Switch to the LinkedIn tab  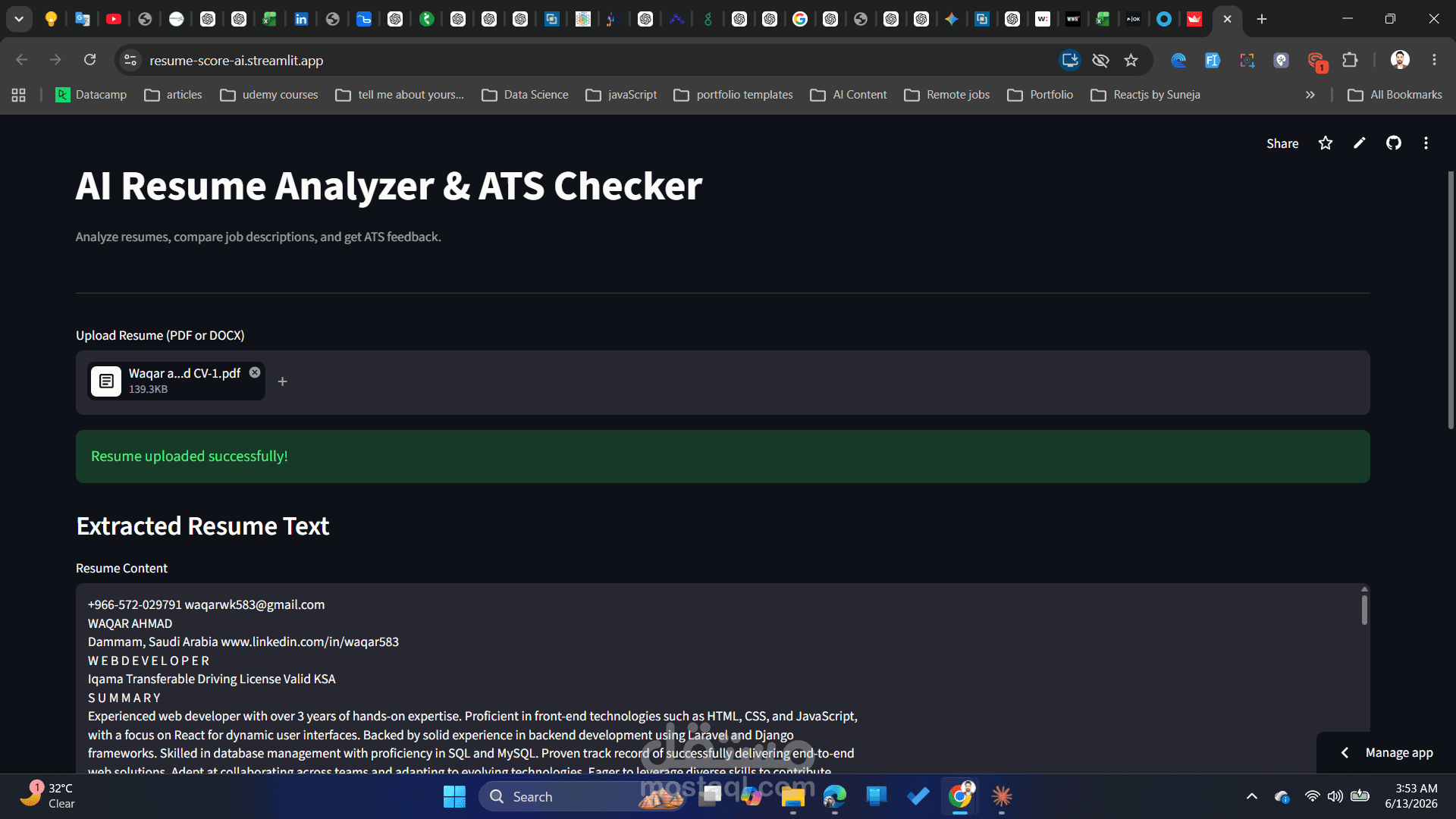[x=301, y=19]
